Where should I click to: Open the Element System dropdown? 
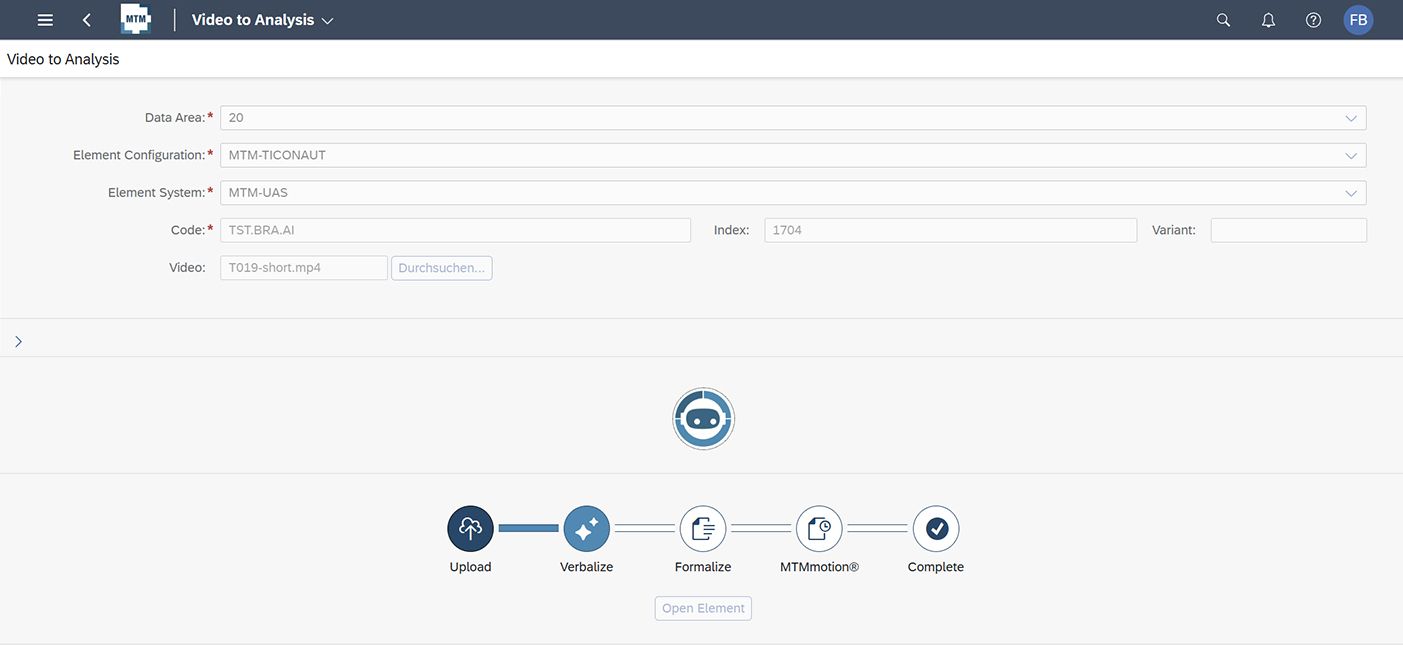point(1350,193)
